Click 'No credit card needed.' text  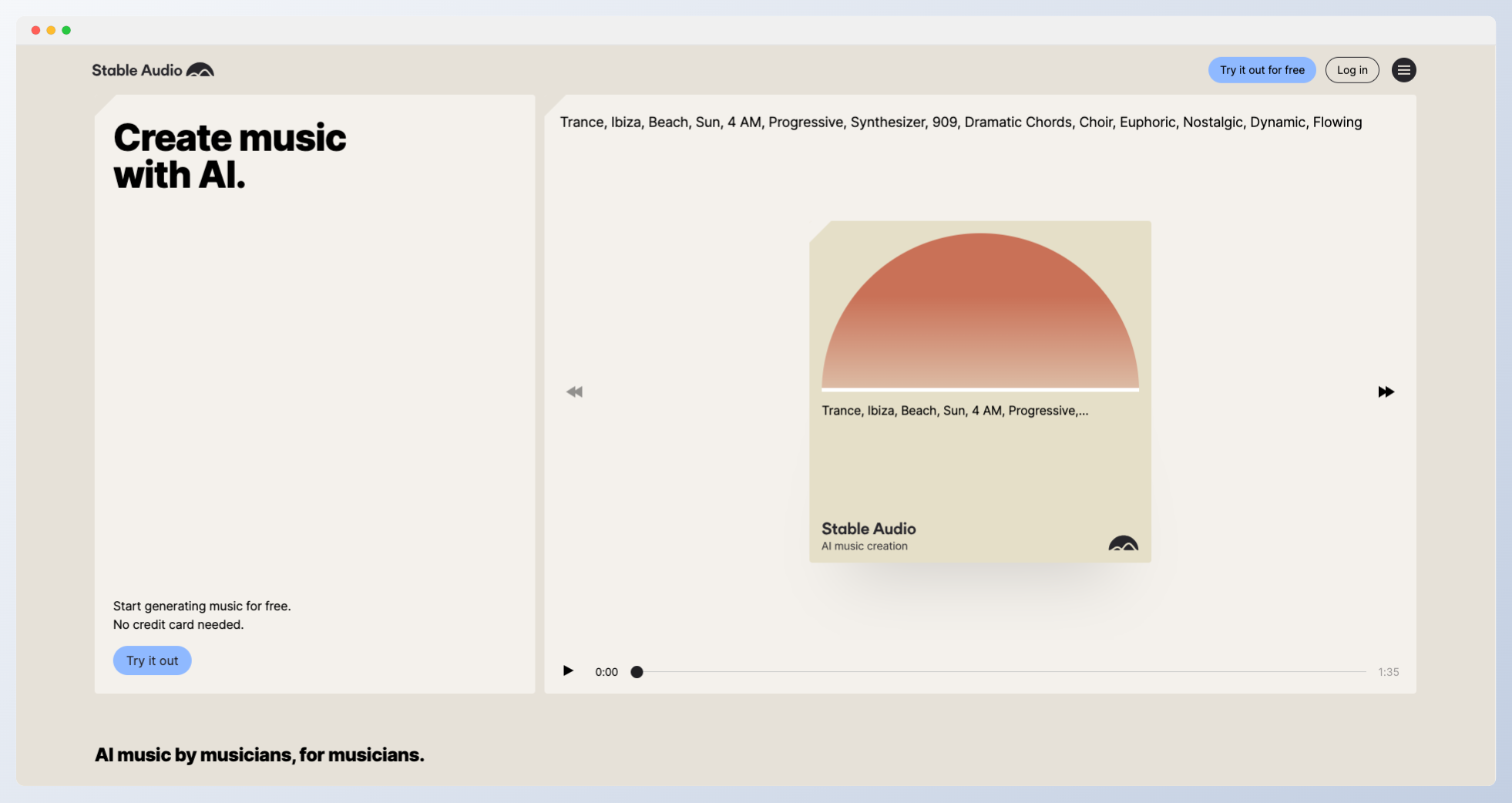click(x=178, y=624)
